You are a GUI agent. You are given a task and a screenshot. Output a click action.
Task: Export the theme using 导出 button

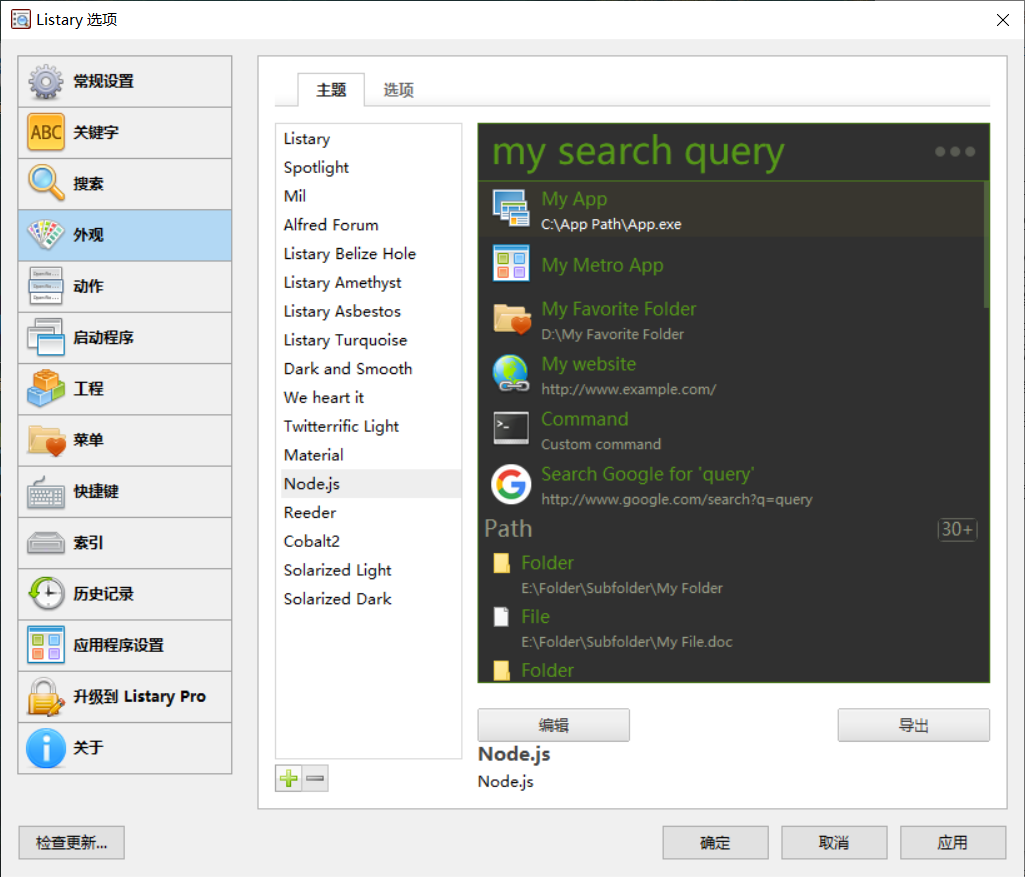pyautogui.click(x=912, y=725)
